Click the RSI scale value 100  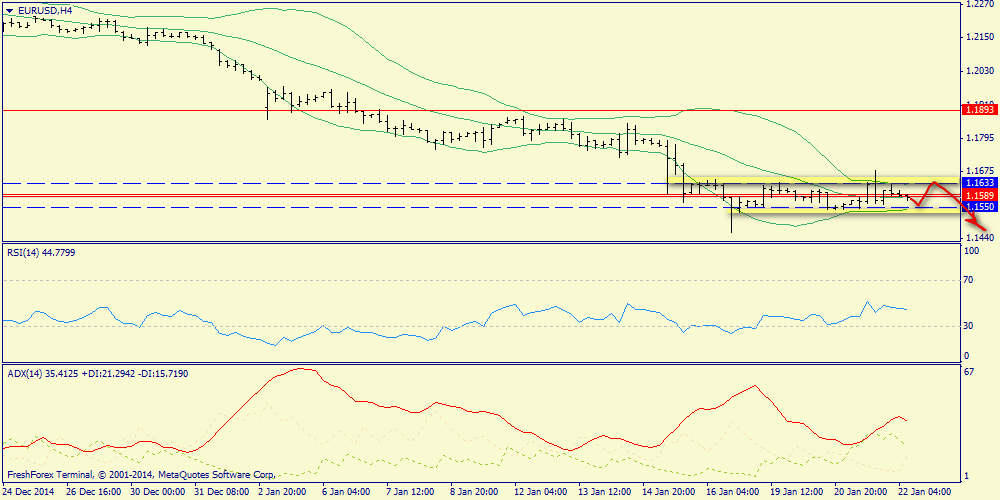coord(973,252)
